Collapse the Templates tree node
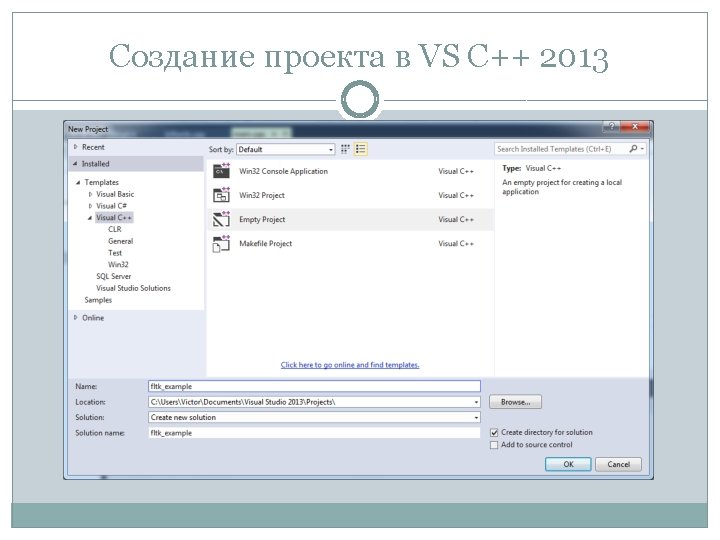 pos(78,182)
